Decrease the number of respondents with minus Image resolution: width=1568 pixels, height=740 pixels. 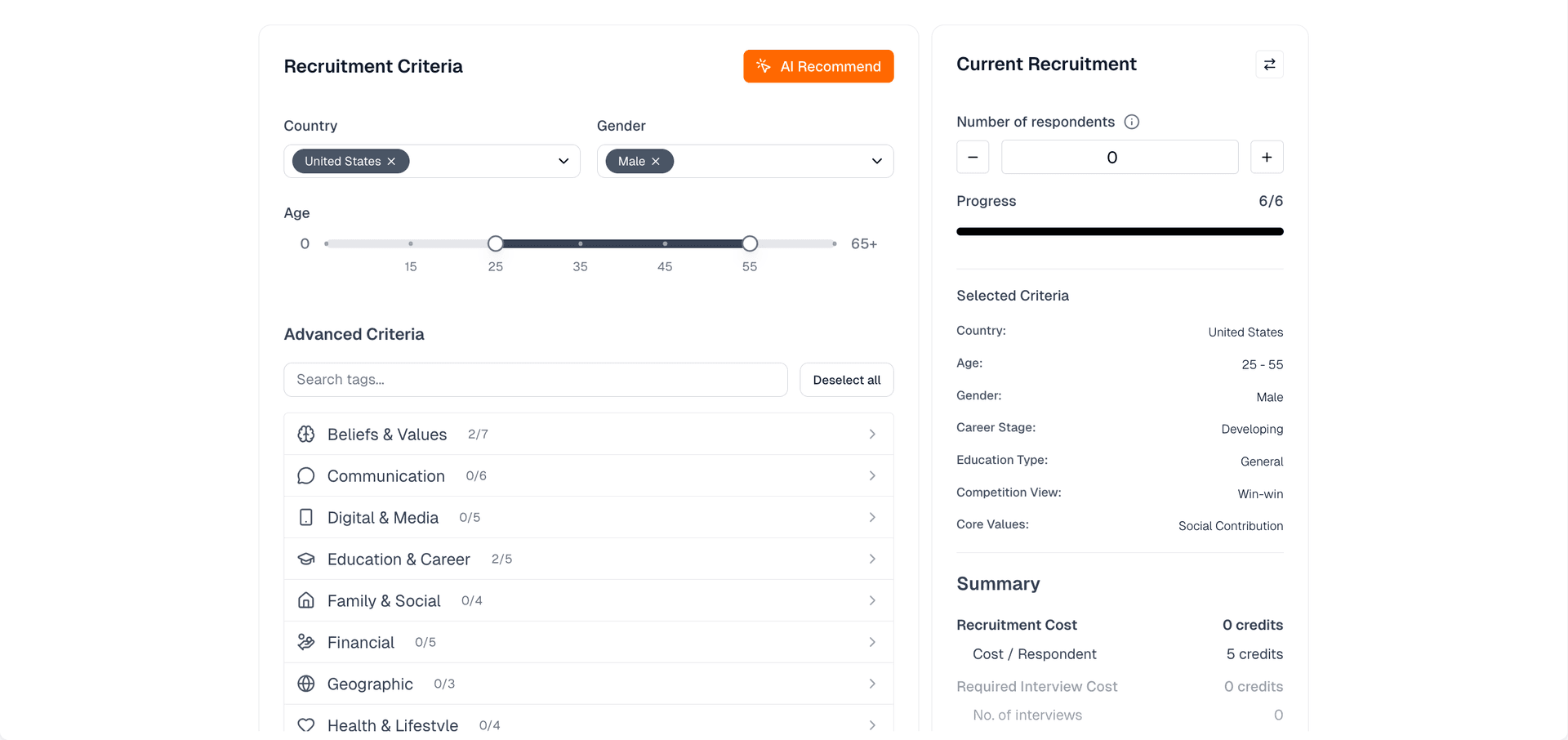(x=973, y=158)
